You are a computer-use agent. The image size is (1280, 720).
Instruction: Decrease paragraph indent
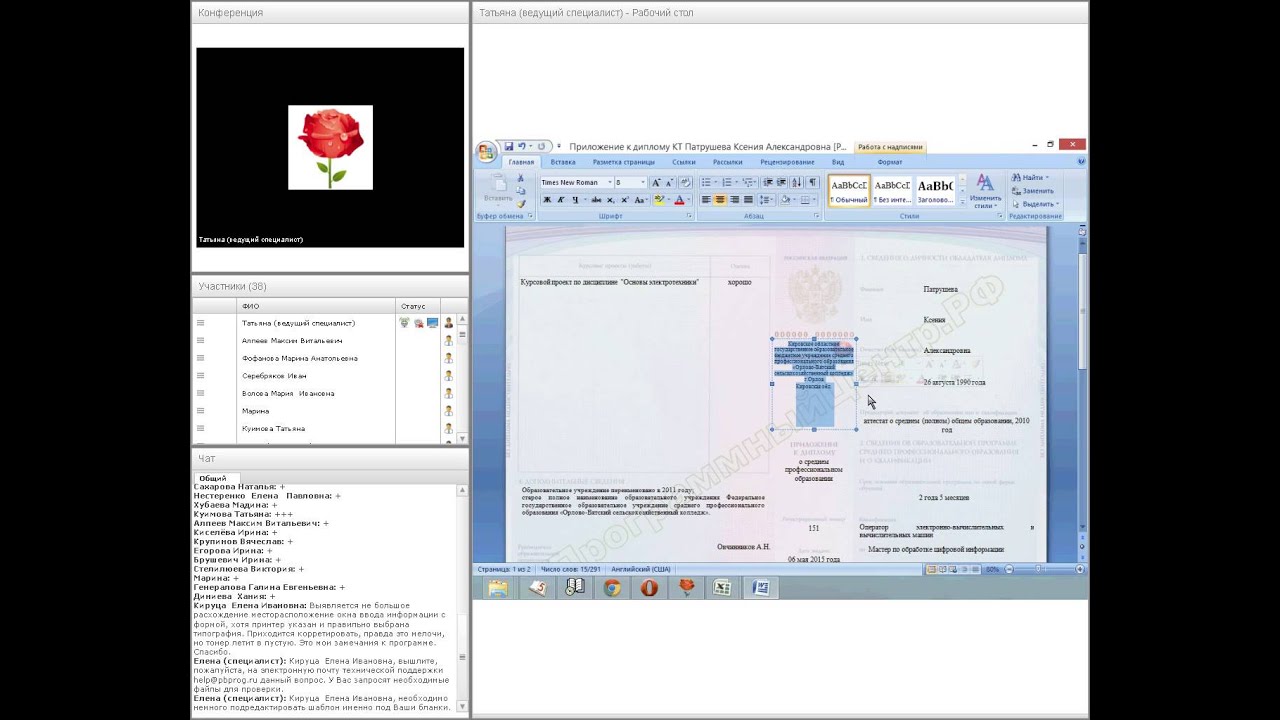click(767, 182)
